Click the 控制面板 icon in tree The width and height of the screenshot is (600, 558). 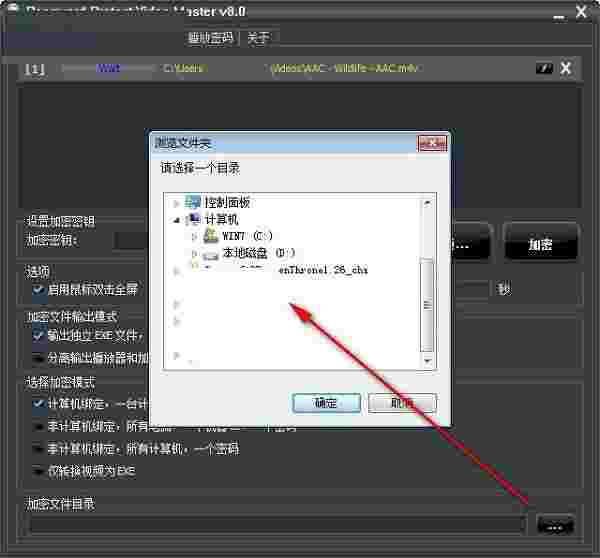[x=193, y=202]
